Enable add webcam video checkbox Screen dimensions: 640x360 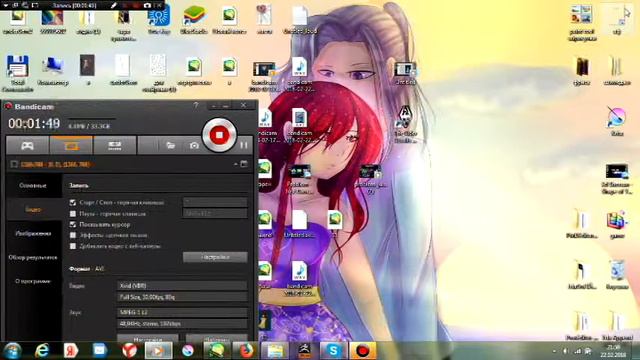pyautogui.click(x=73, y=246)
